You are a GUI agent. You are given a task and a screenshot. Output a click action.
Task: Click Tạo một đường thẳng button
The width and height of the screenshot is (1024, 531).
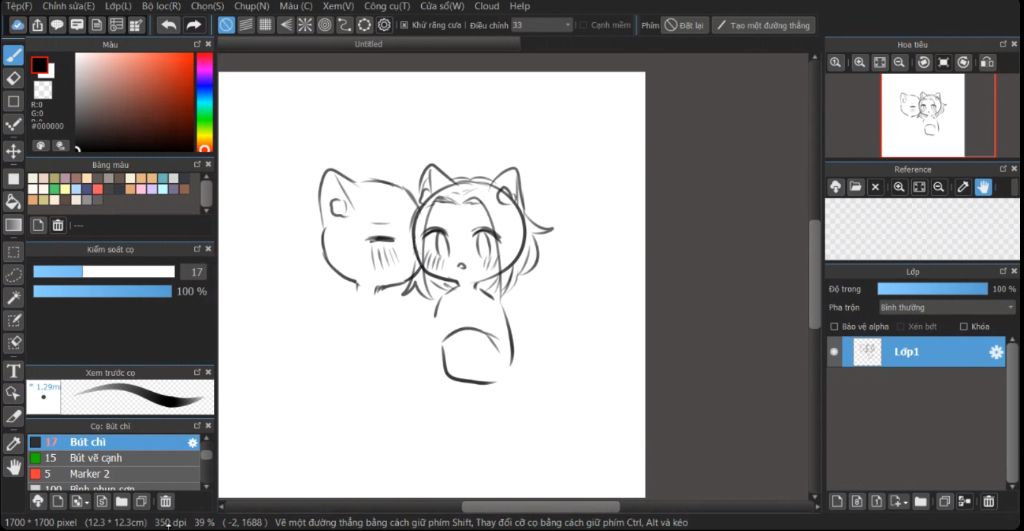[763, 25]
